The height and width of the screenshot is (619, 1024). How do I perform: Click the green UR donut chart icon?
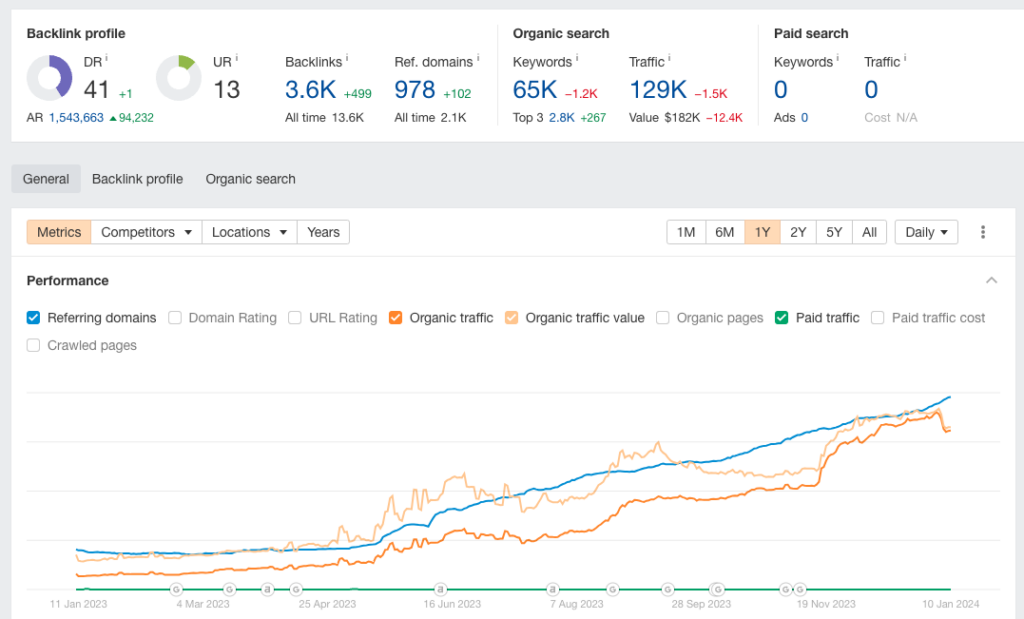coord(179,78)
